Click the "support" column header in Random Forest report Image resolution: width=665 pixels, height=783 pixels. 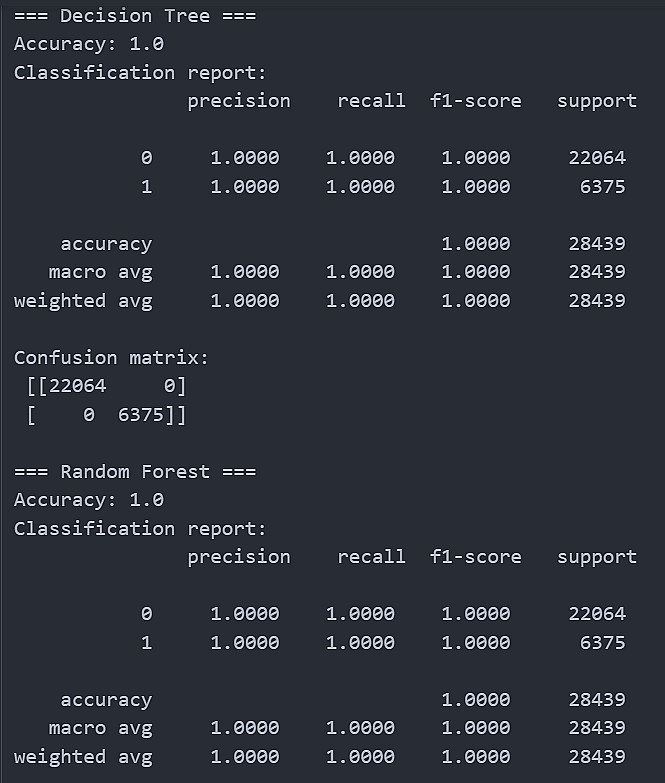[x=597, y=557]
